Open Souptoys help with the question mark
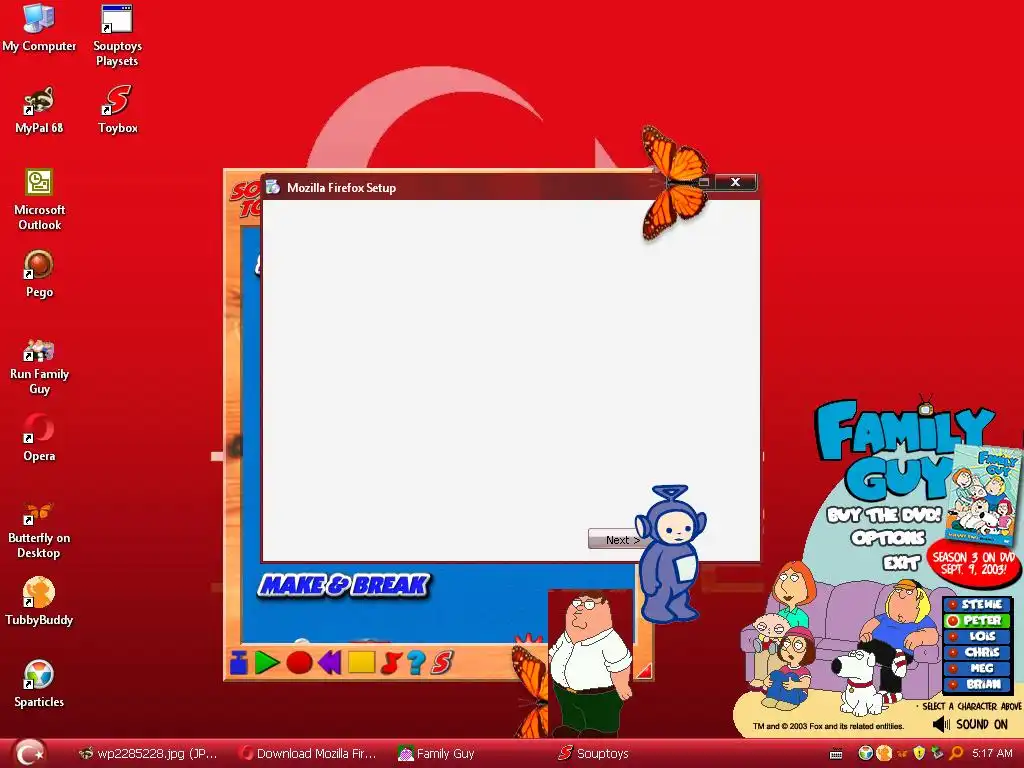Image resolution: width=1024 pixels, height=768 pixels. coord(415,662)
